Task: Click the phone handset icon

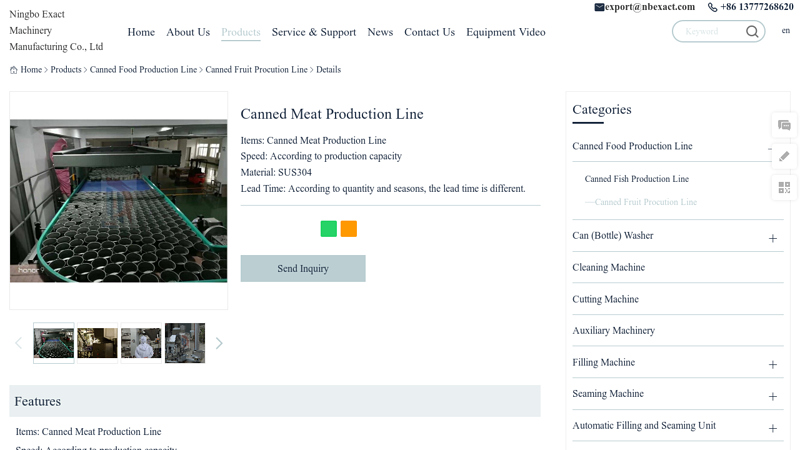Action: point(712,7)
